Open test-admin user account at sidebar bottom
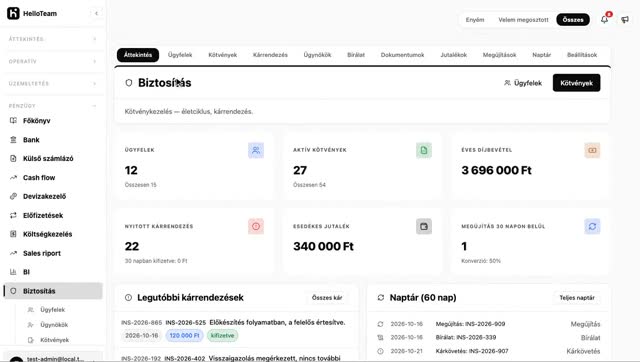 coord(53,358)
